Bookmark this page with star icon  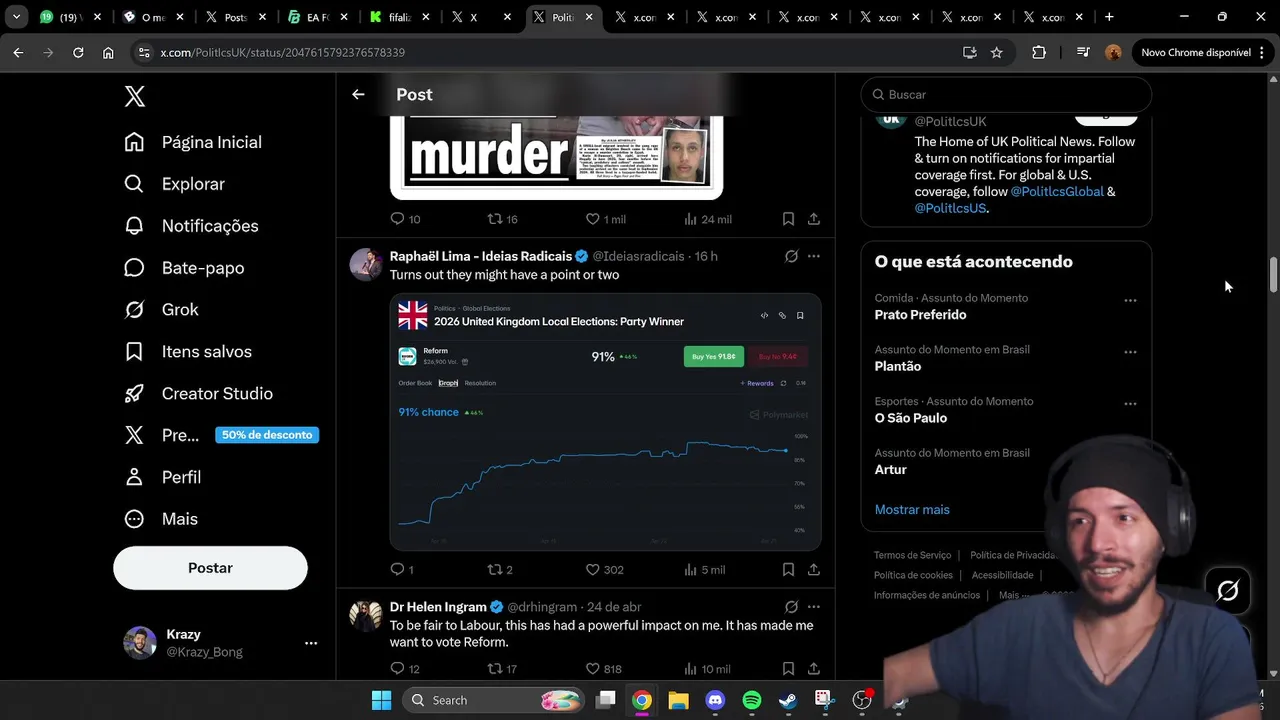pyautogui.click(x=996, y=52)
